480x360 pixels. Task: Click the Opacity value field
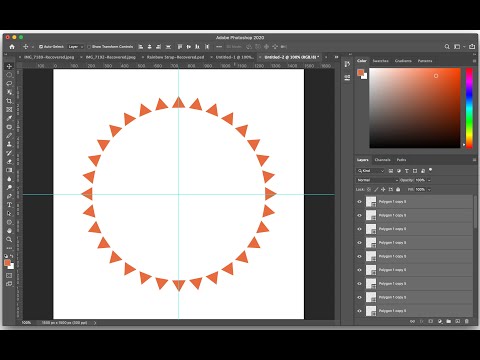pos(420,180)
